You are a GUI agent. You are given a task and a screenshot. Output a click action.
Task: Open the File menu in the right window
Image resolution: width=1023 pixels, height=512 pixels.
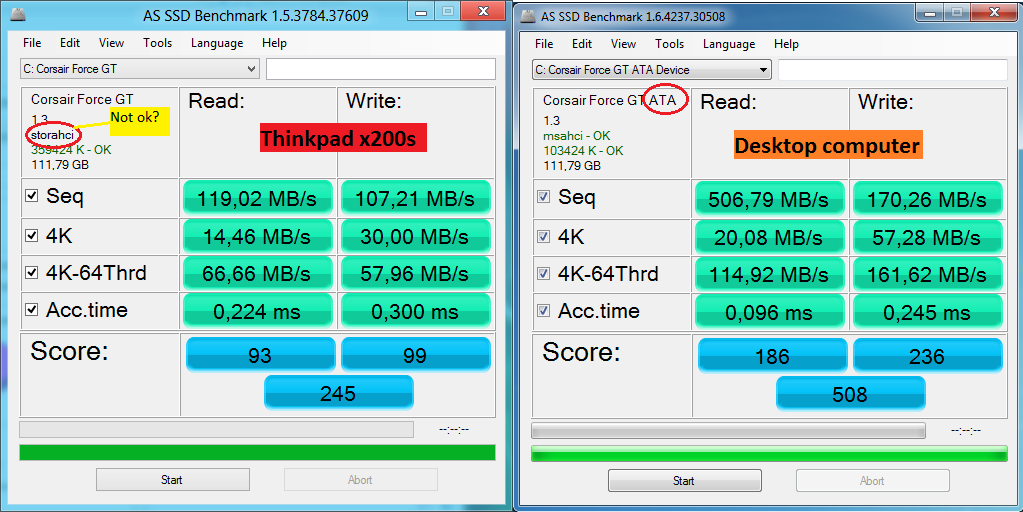544,44
